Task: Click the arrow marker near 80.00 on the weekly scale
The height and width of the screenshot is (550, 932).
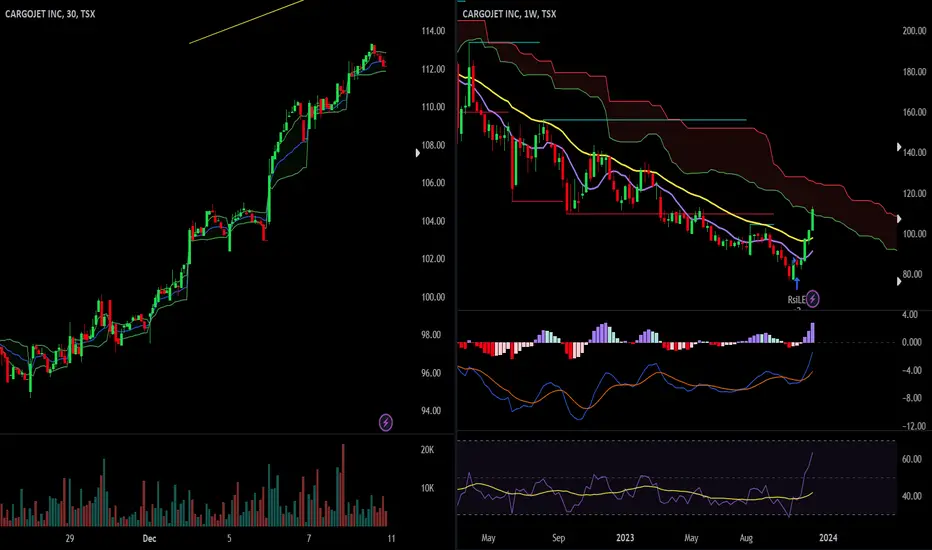Action: pos(899,281)
